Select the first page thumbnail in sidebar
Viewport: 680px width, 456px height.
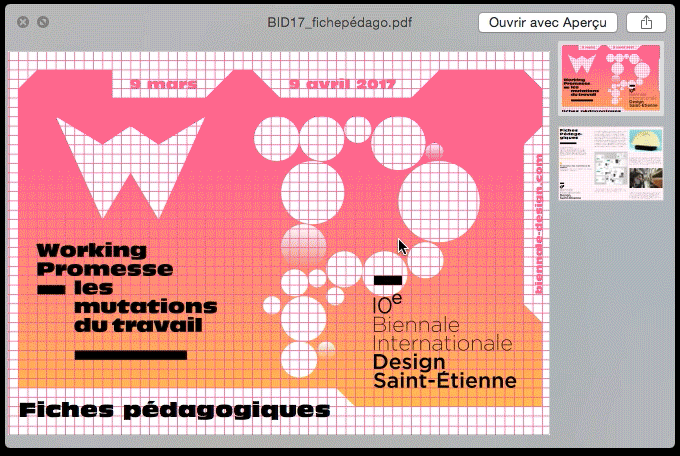pos(611,79)
